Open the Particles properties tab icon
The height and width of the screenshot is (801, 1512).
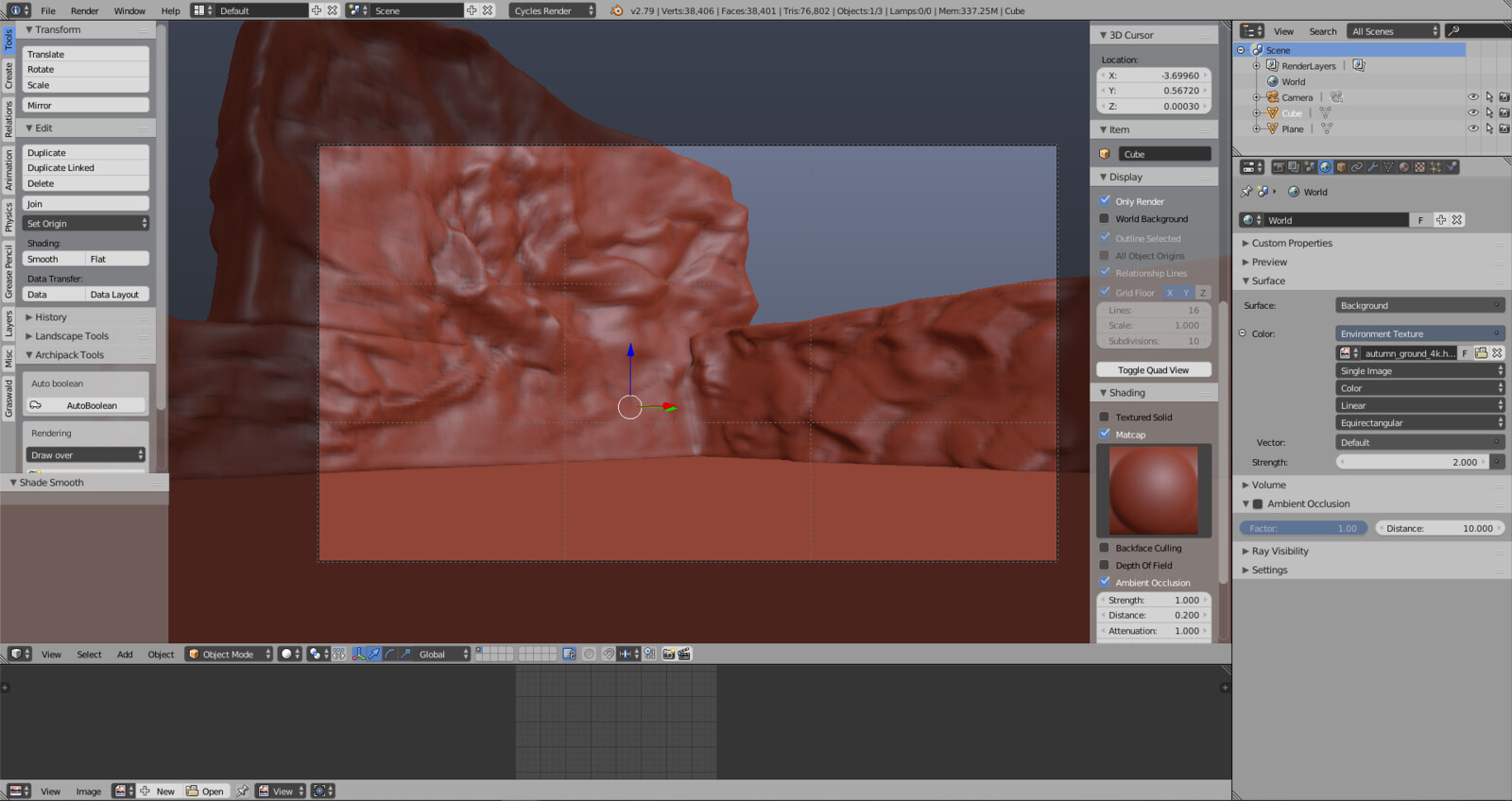pyautogui.click(x=1435, y=167)
